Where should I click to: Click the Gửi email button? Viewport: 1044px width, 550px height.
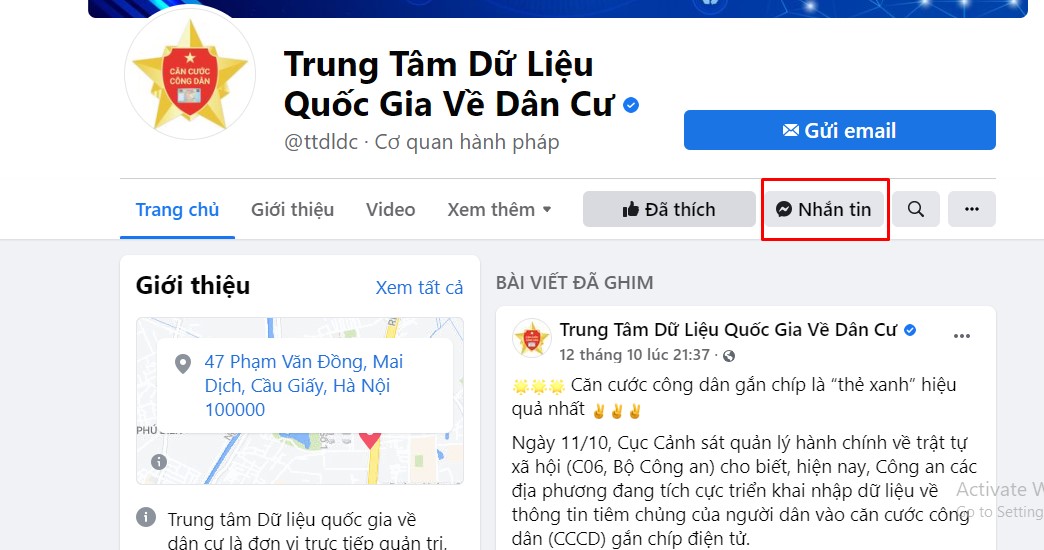[840, 130]
